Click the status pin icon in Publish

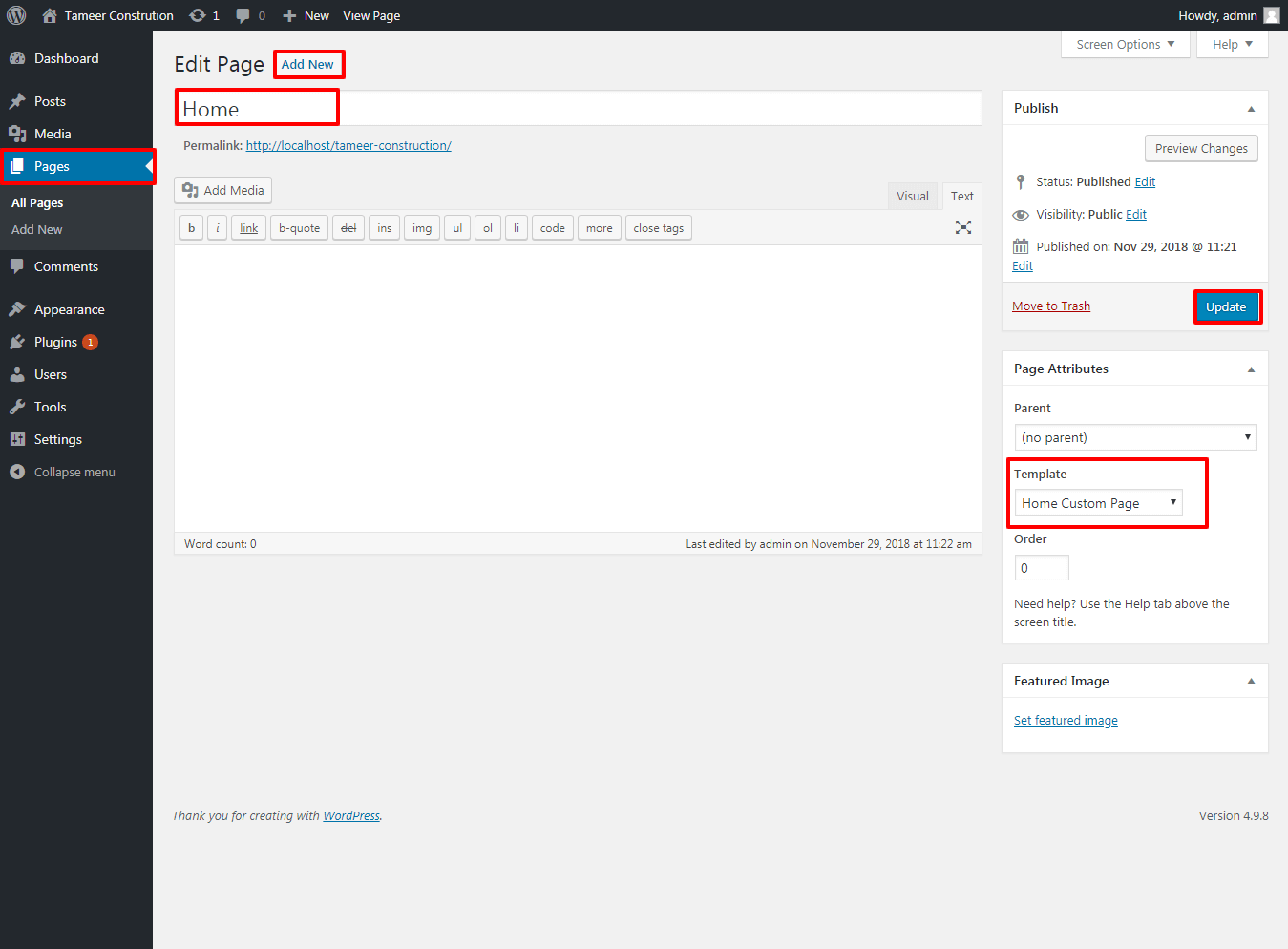pos(1021,181)
